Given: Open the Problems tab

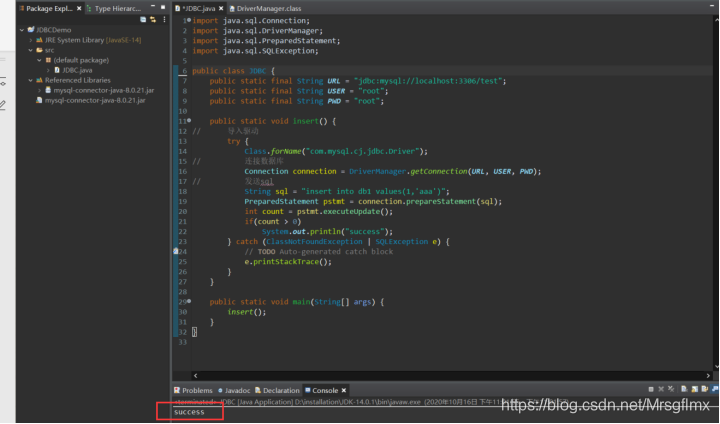Looking at the screenshot, I should click(x=193, y=390).
